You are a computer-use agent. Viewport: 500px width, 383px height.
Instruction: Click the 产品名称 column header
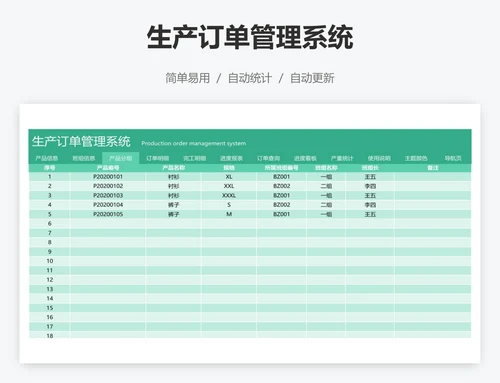(x=174, y=168)
